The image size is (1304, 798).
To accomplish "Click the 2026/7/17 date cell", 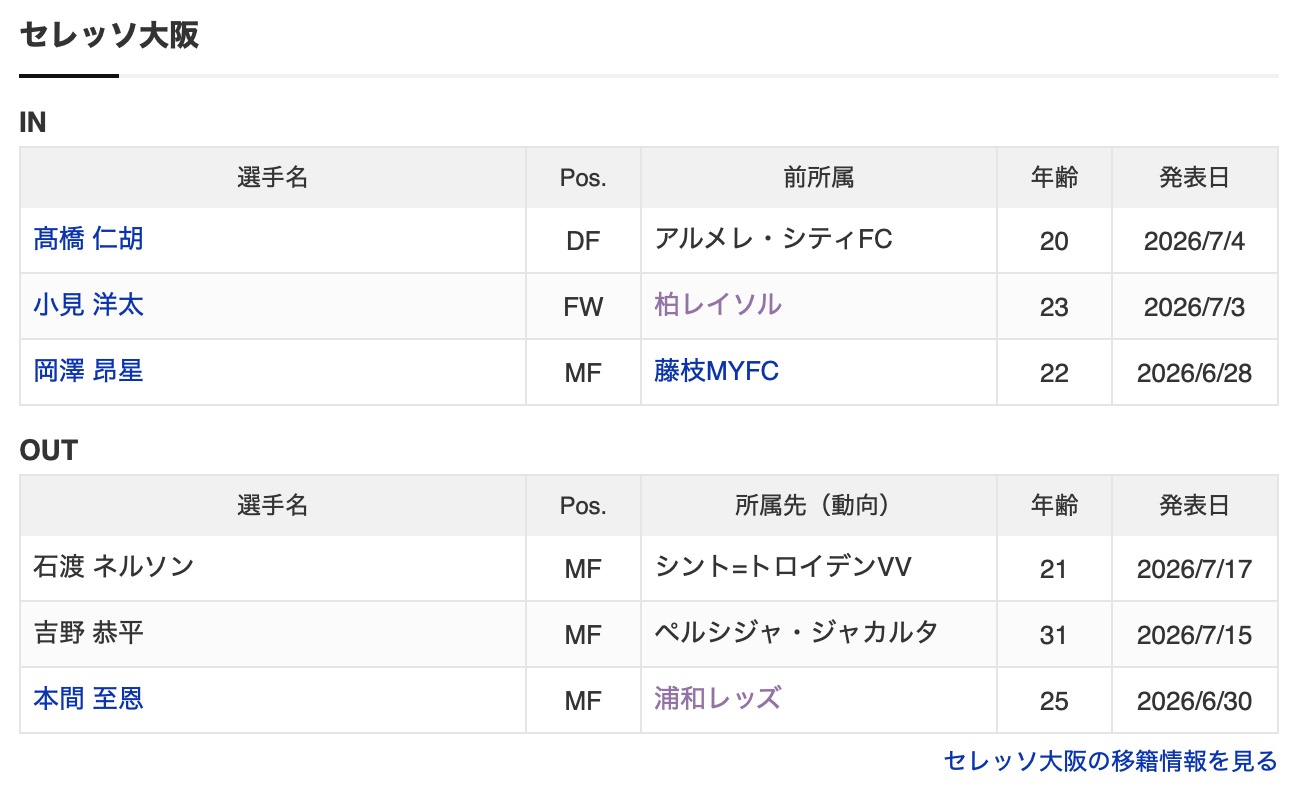I will 1194,569.
